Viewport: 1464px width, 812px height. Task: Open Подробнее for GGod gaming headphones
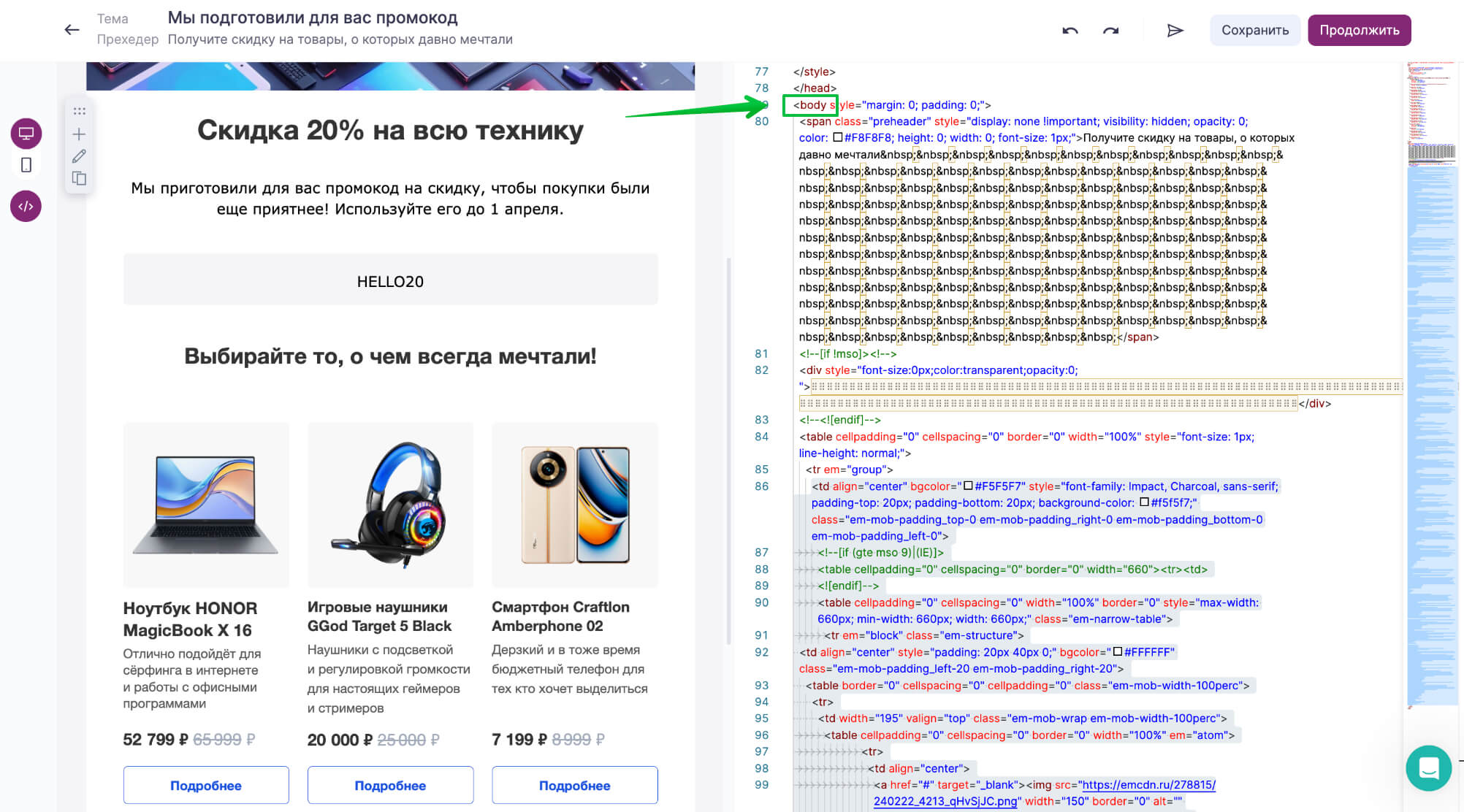[x=390, y=785]
